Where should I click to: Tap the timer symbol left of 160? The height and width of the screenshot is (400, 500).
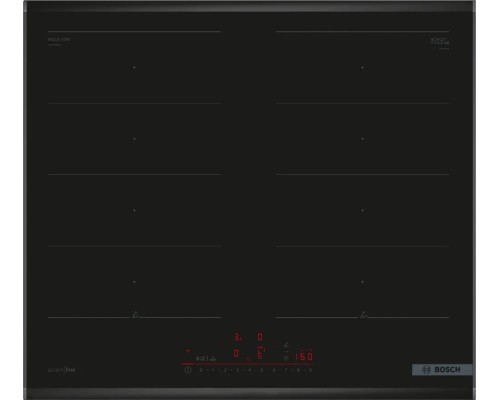[286, 358]
